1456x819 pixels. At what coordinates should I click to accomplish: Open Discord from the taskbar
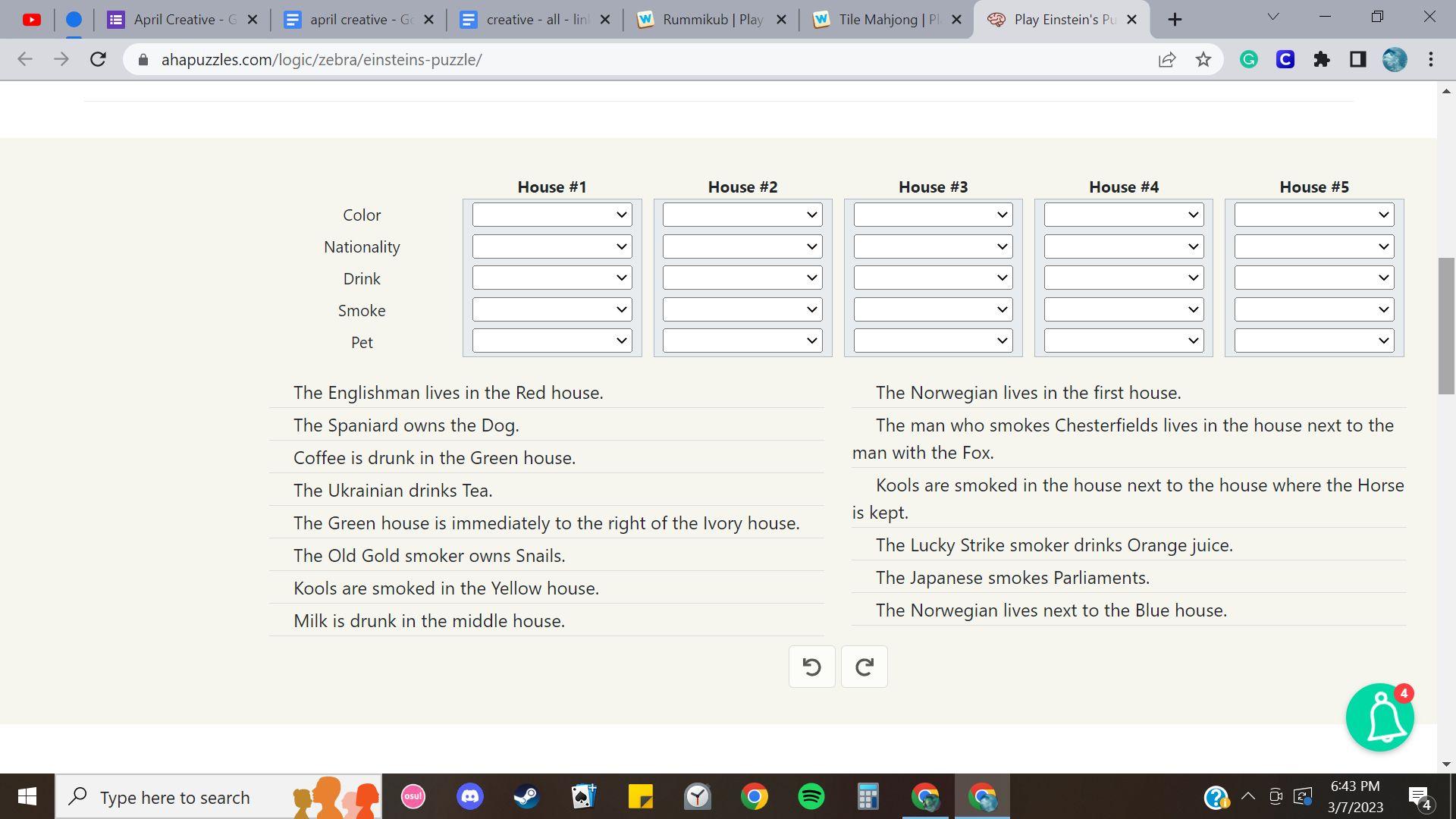pos(470,797)
